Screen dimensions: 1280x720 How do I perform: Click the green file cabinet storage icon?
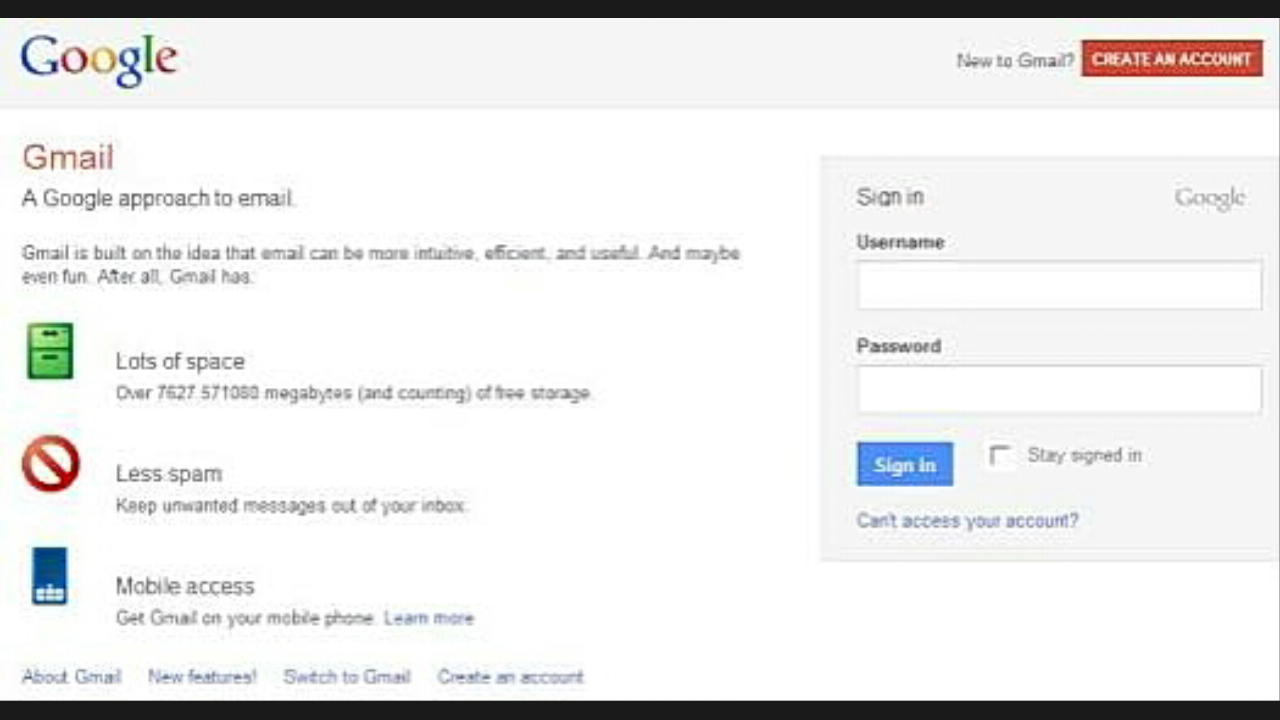[x=50, y=351]
